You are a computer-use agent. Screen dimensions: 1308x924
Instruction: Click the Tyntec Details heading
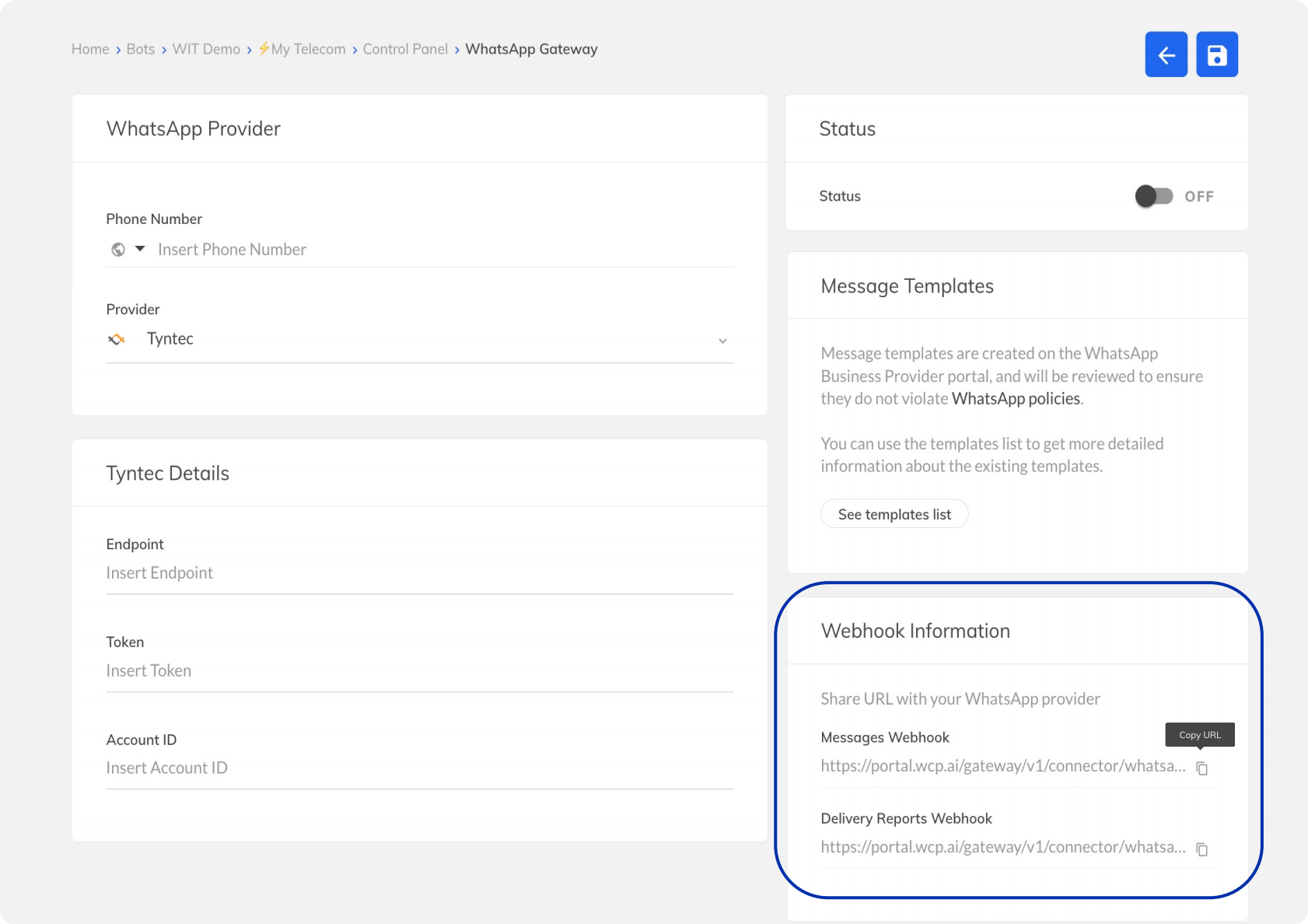tap(167, 474)
